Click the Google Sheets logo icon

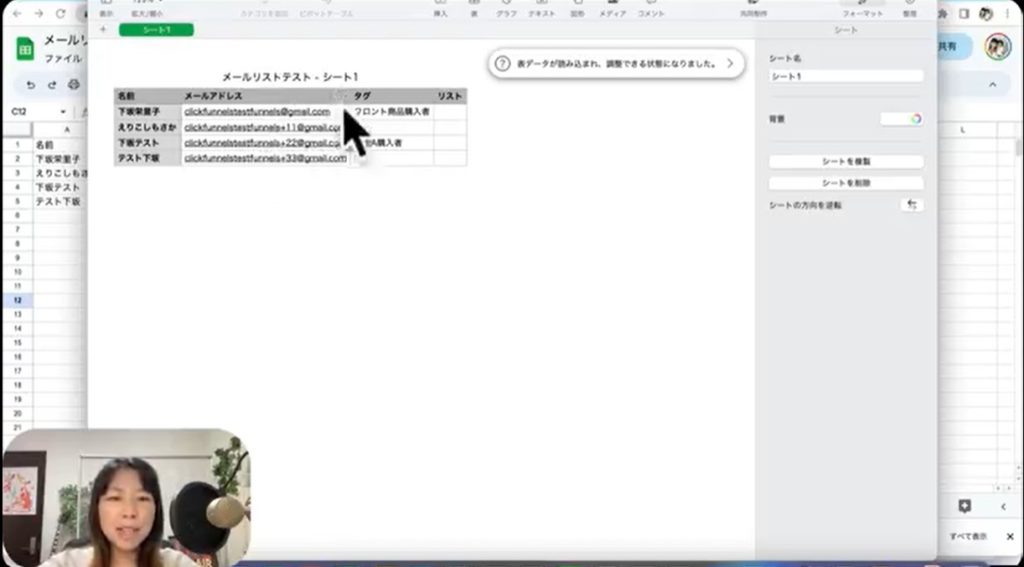25,50
